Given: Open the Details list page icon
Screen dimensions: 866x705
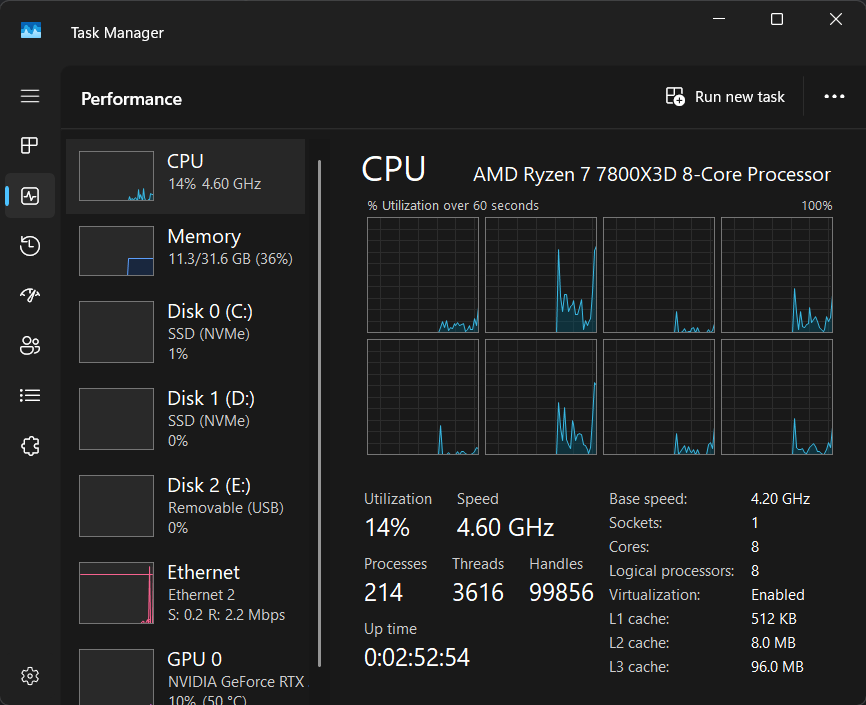Looking at the screenshot, I should [x=30, y=396].
